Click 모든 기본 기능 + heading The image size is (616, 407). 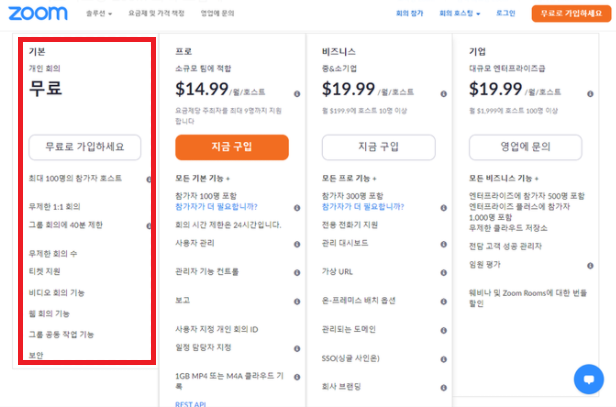pos(202,178)
